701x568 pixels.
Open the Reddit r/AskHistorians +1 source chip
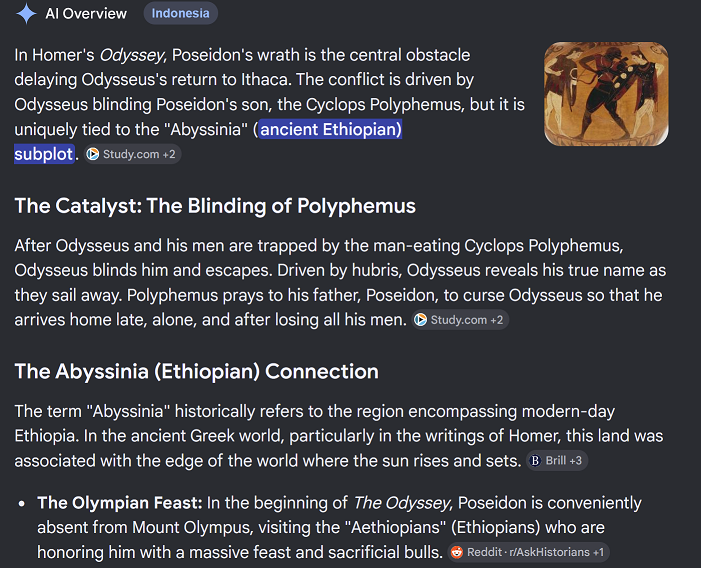coord(528,552)
